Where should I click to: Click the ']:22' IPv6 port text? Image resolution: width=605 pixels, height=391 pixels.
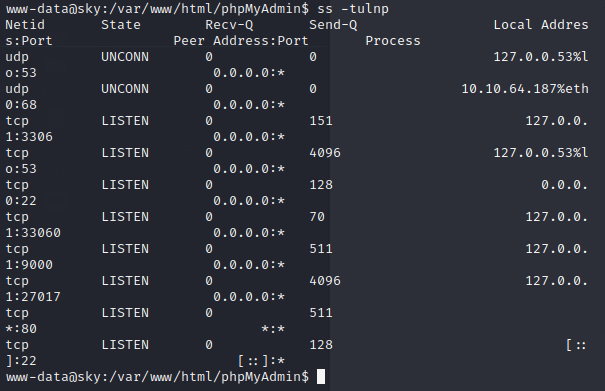click(x=21, y=361)
